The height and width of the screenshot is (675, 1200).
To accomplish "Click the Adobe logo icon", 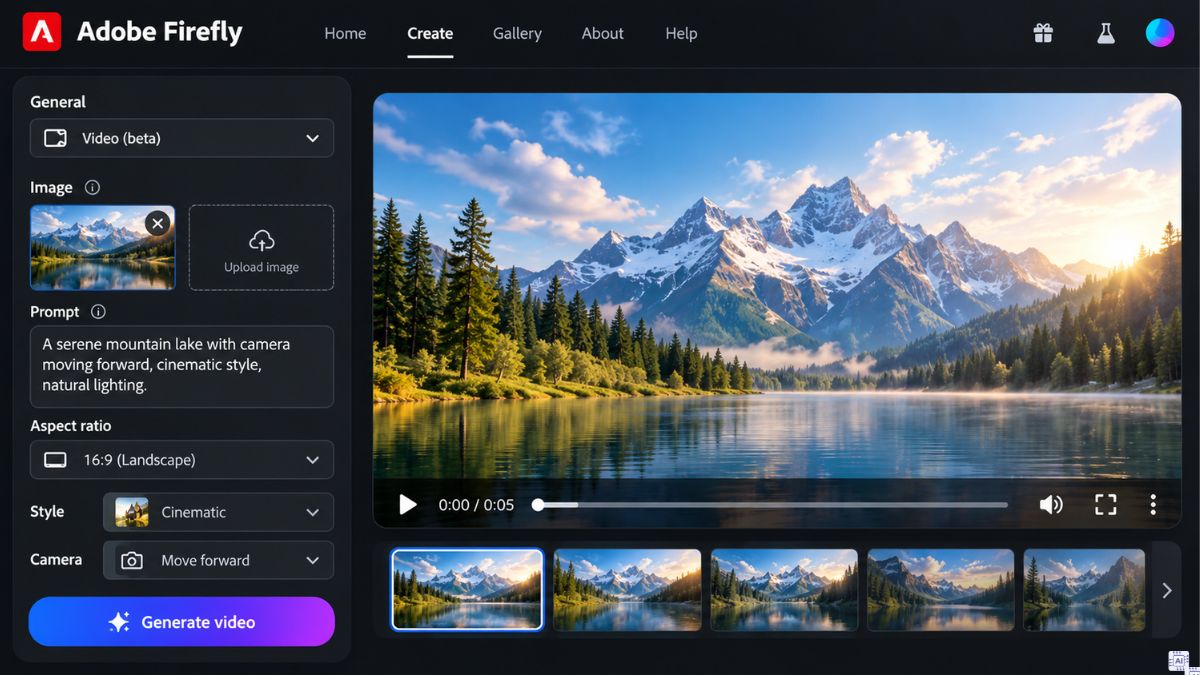I will point(42,32).
